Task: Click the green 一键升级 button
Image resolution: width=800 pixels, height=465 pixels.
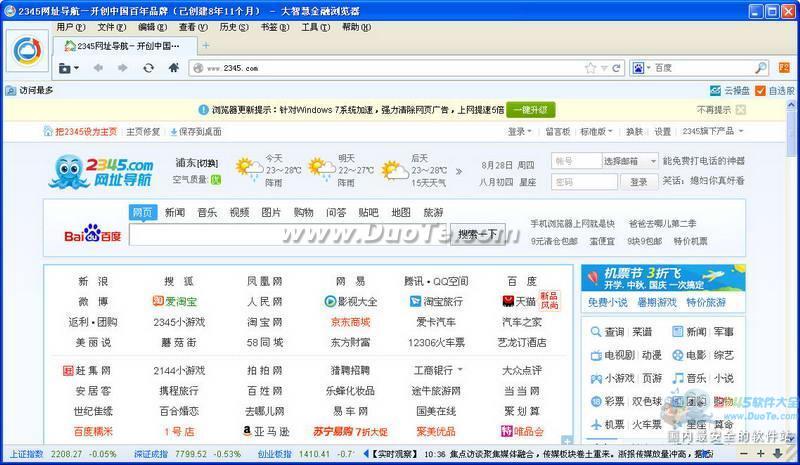Action: [531, 110]
